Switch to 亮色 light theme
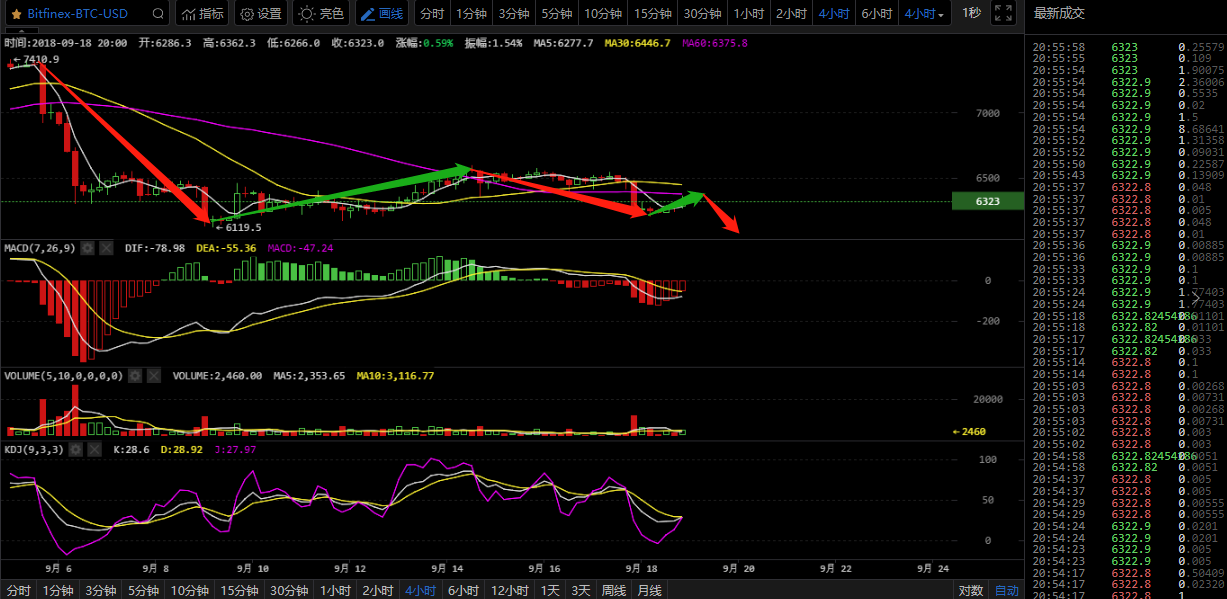 (x=320, y=14)
